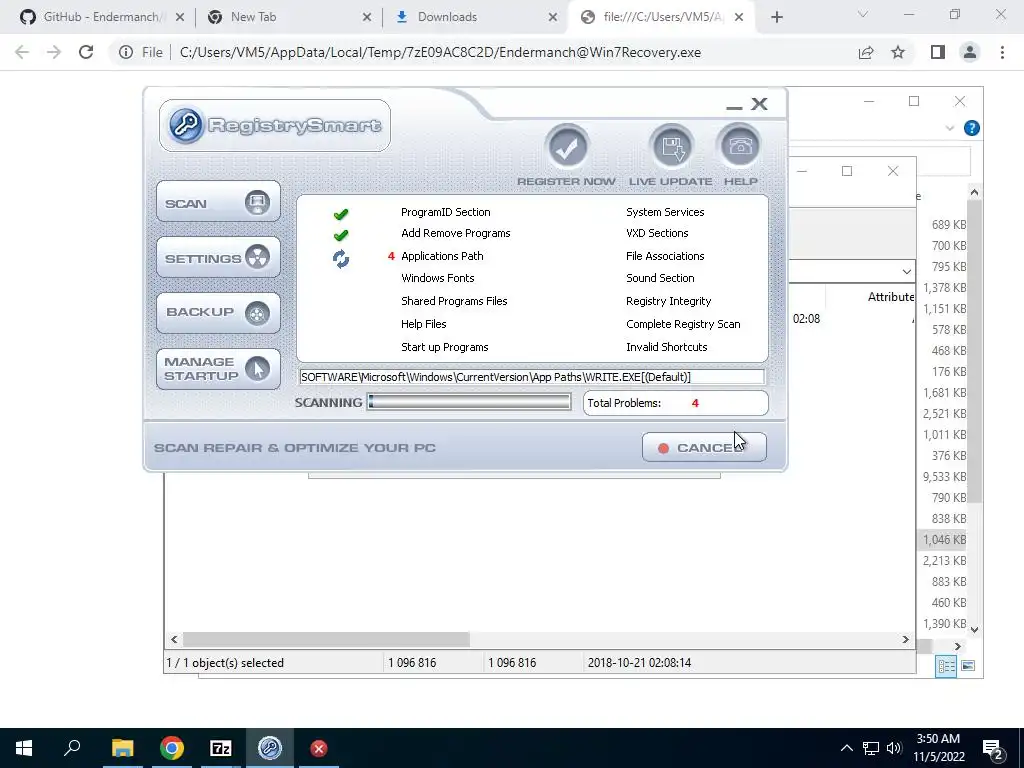Image resolution: width=1024 pixels, height=768 pixels.
Task: Click the RegistrySmart key logo
Action: 185,125
